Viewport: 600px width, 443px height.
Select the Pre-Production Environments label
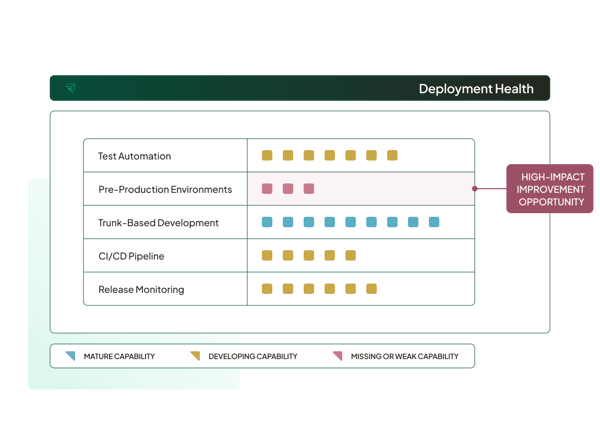[165, 189]
